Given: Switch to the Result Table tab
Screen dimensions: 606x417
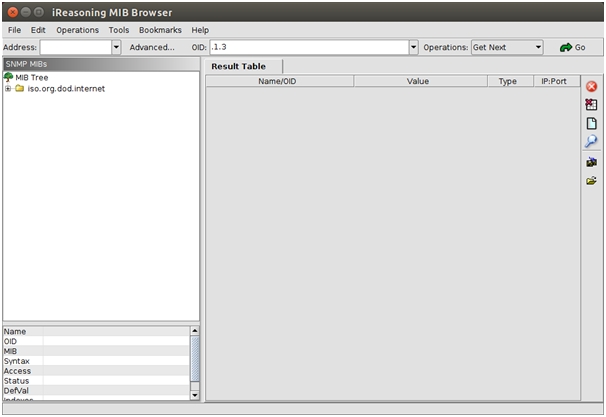Looking at the screenshot, I should tap(238, 66).
